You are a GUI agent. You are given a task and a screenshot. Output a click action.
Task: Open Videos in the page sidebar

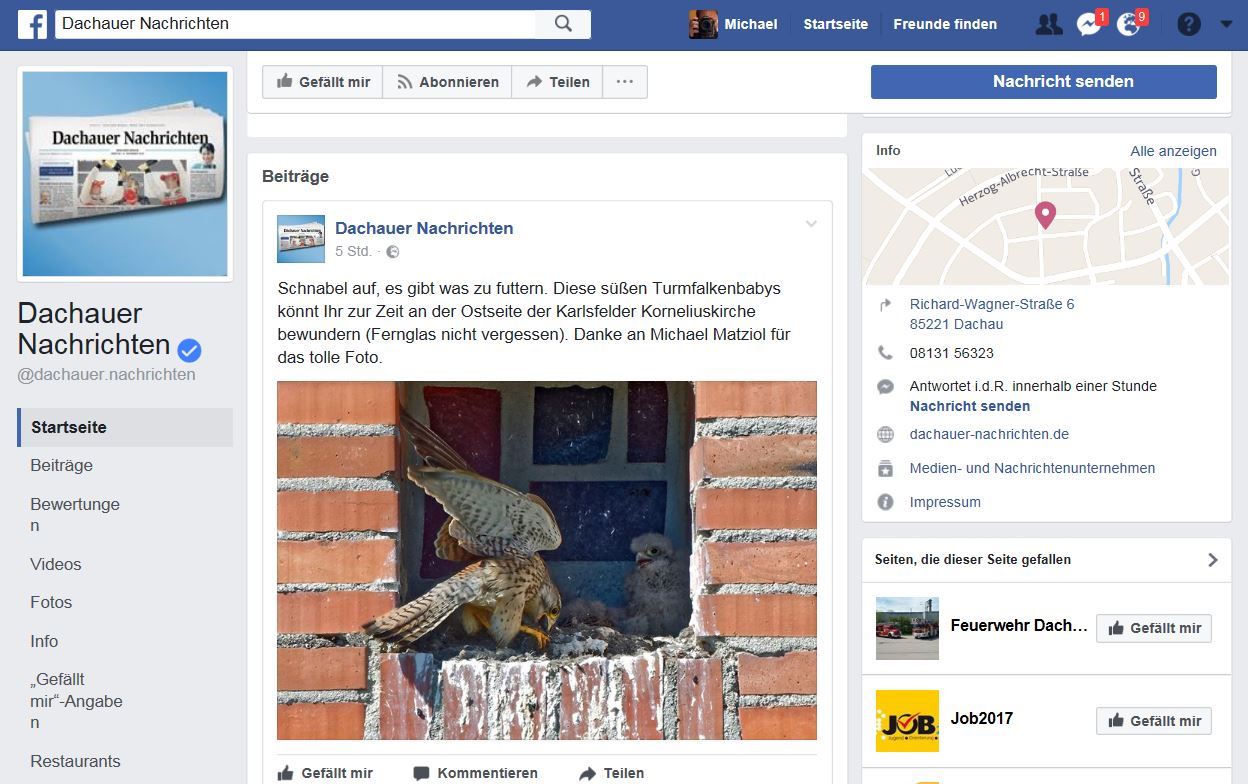point(56,564)
